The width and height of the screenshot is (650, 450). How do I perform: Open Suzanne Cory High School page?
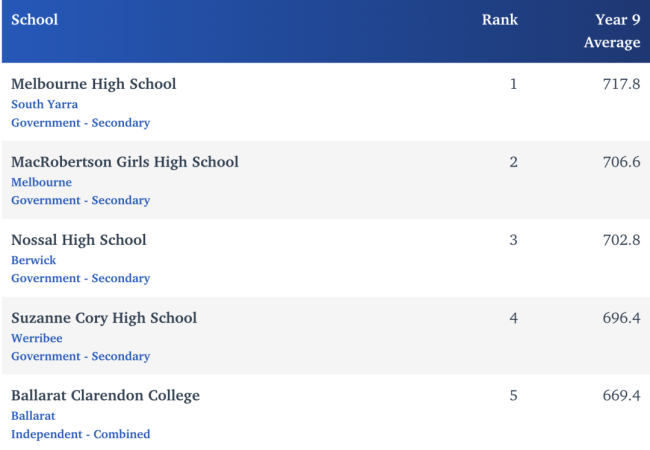pos(104,318)
